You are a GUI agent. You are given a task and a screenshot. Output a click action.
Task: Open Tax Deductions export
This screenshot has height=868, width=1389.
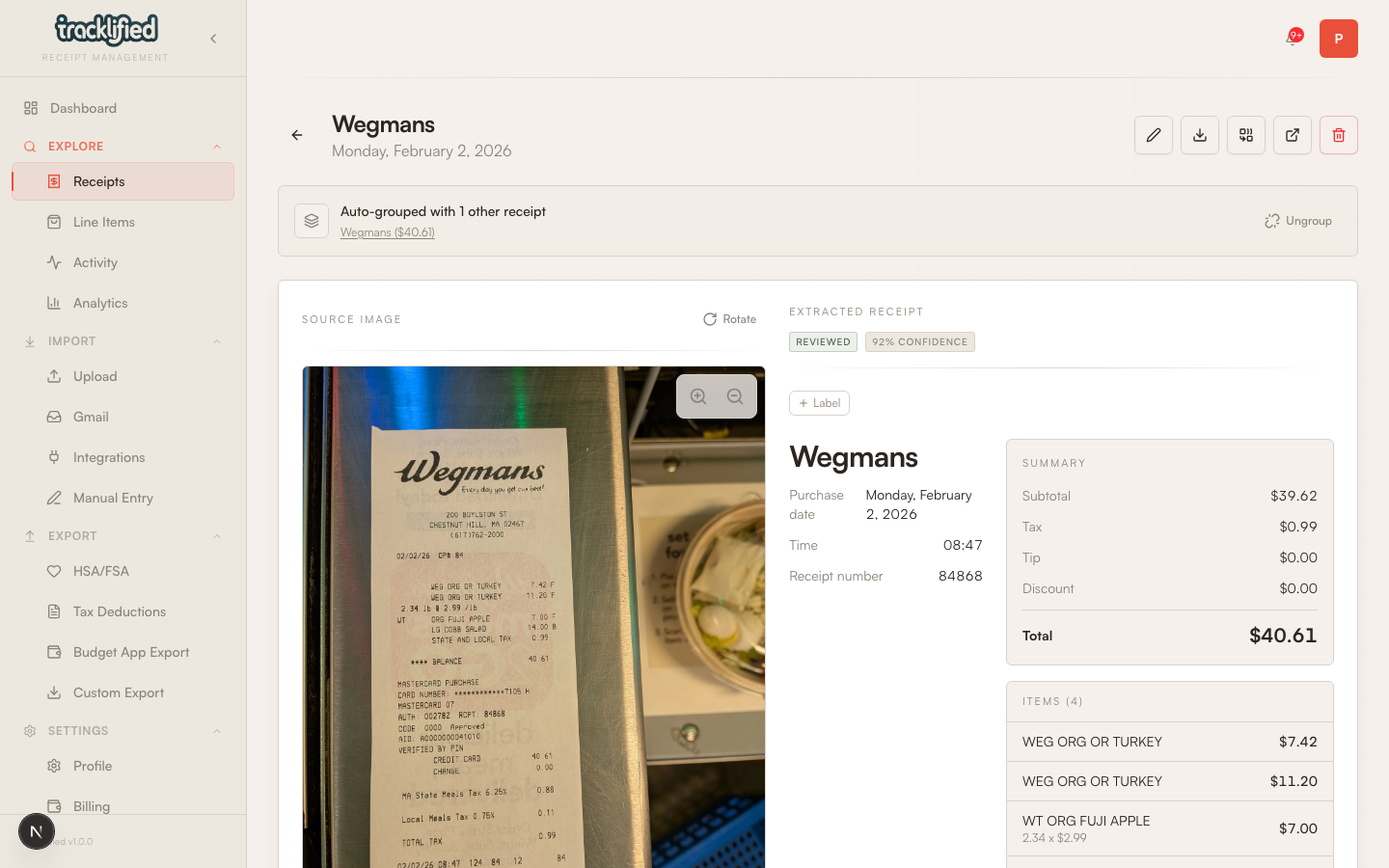pos(123,611)
